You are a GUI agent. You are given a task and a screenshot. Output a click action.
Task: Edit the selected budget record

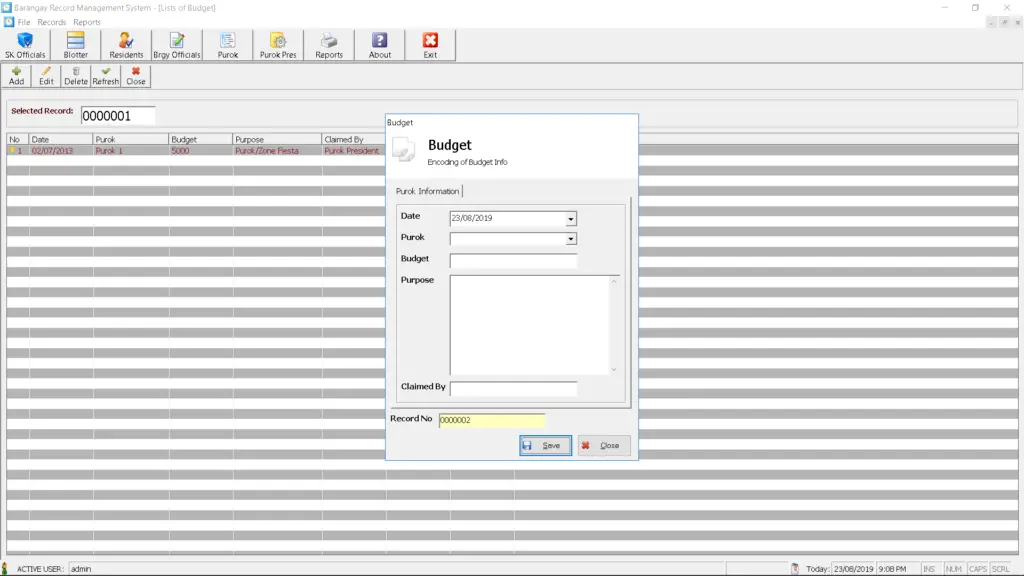[45, 75]
